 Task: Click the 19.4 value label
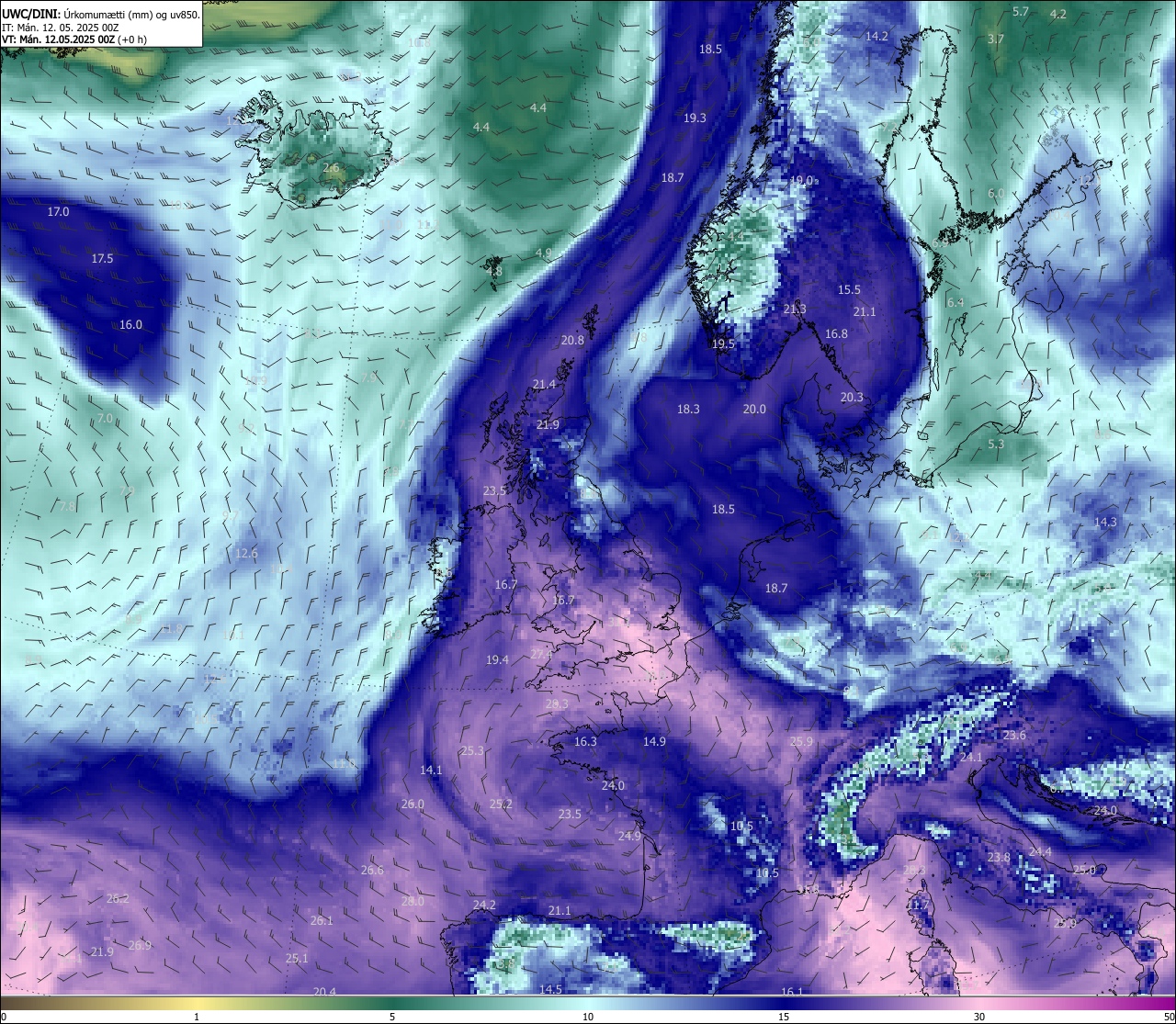[497, 660]
